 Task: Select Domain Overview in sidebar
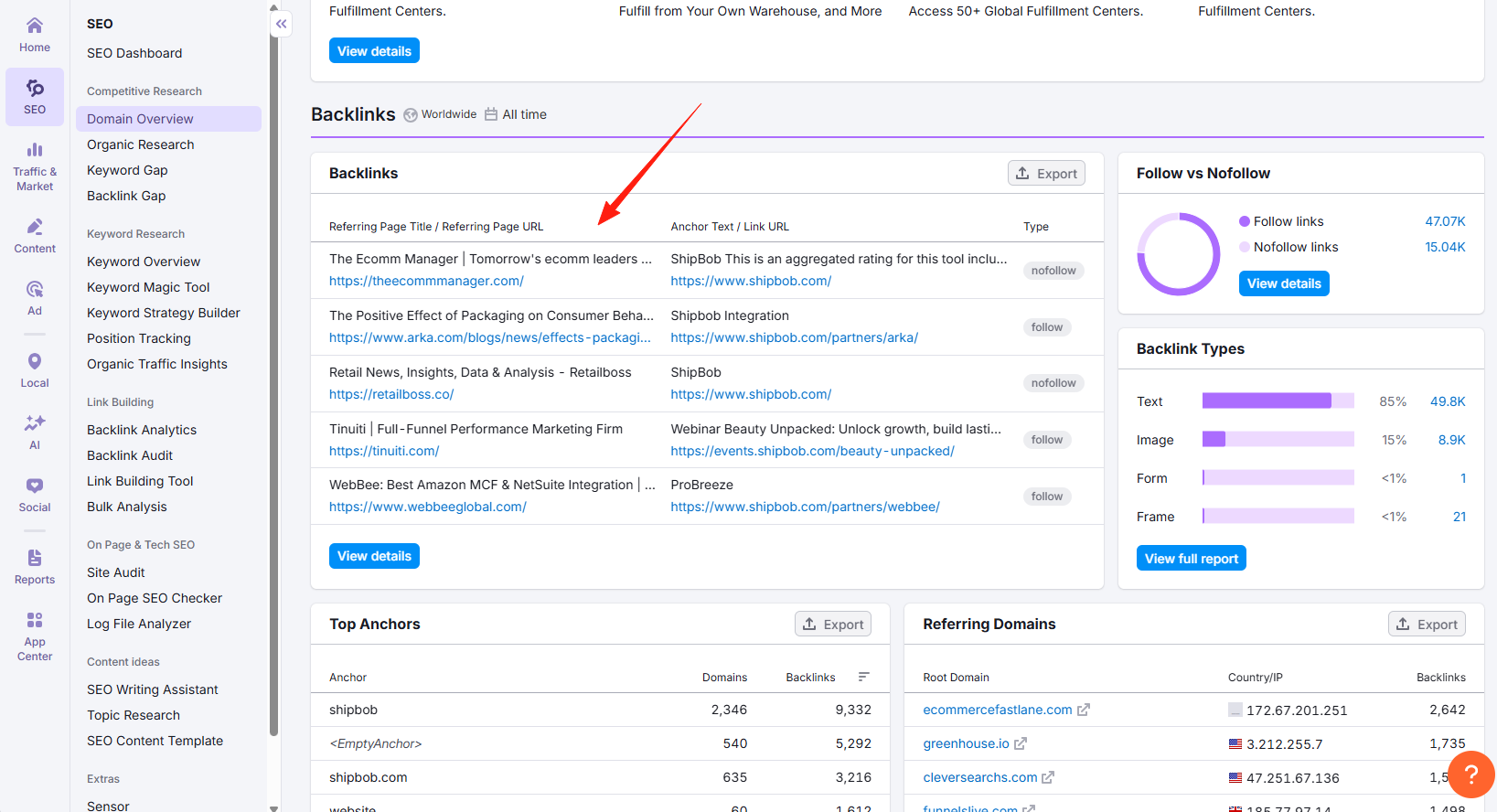(168, 119)
